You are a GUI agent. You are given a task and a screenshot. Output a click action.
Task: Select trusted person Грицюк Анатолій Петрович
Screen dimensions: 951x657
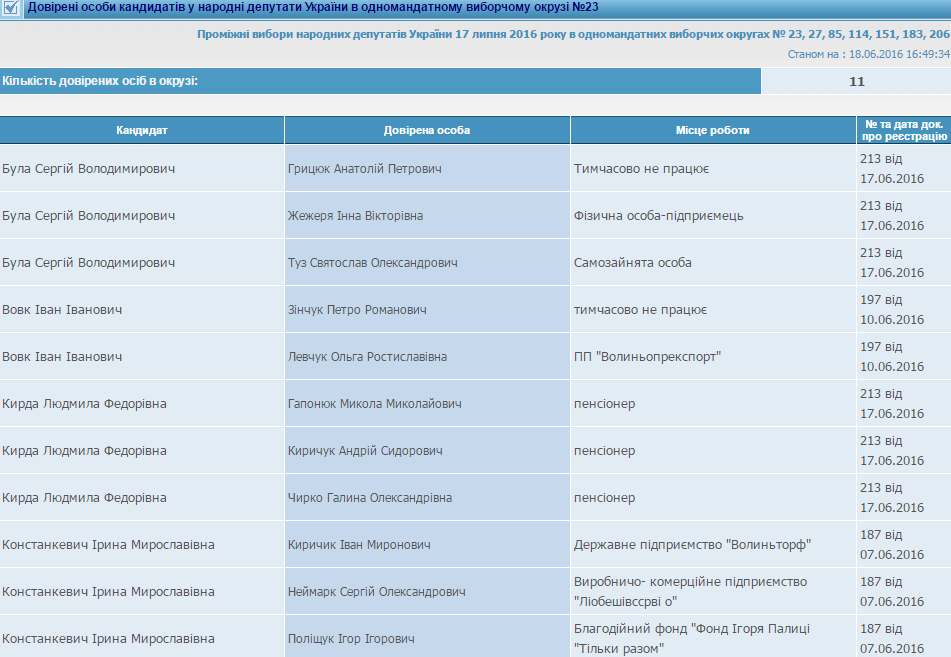click(x=364, y=169)
